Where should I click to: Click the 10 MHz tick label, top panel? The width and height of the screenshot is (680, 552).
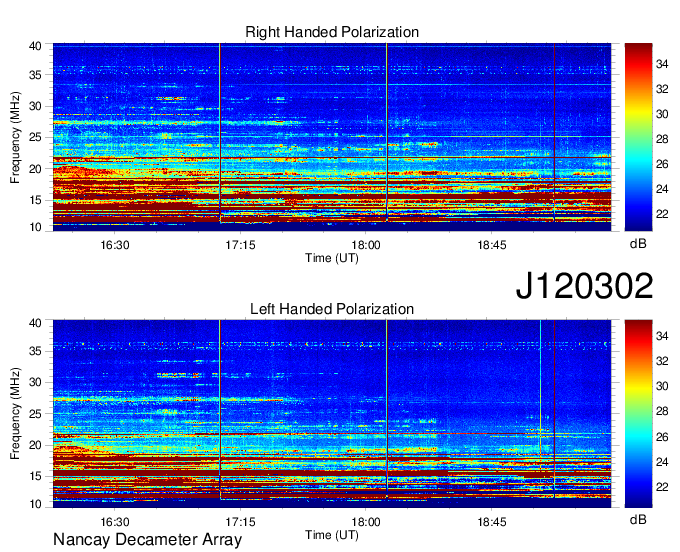35,227
